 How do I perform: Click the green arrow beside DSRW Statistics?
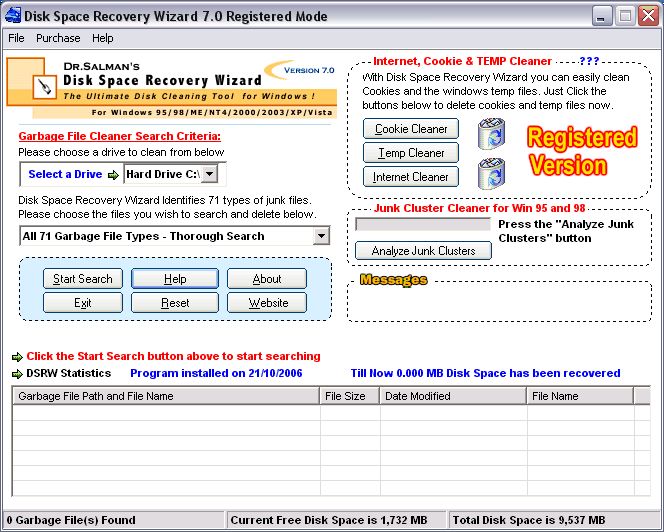coord(17,373)
